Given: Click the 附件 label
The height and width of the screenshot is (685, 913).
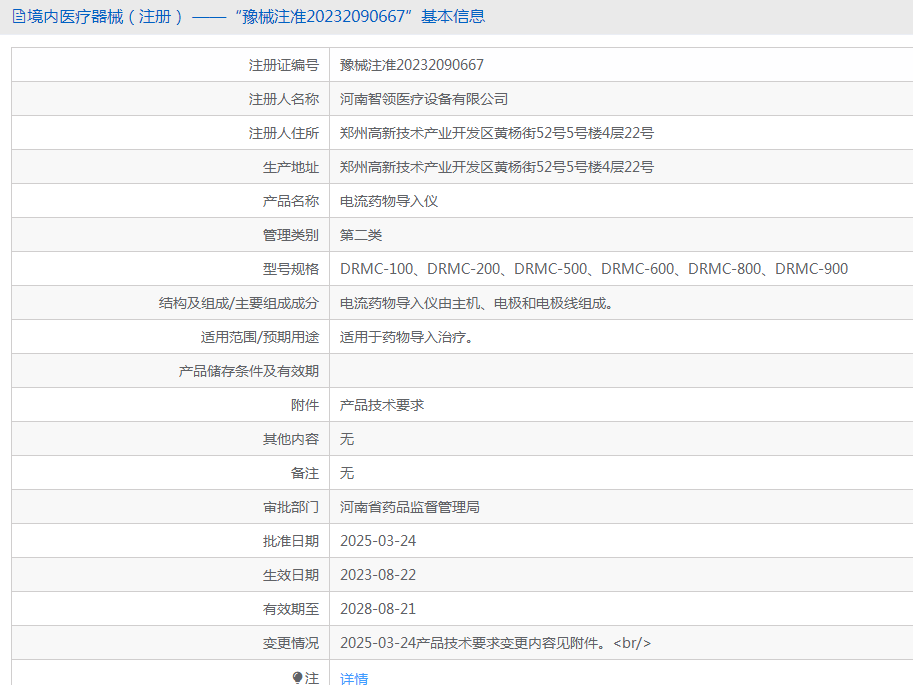Looking at the screenshot, I should [305, 405].
